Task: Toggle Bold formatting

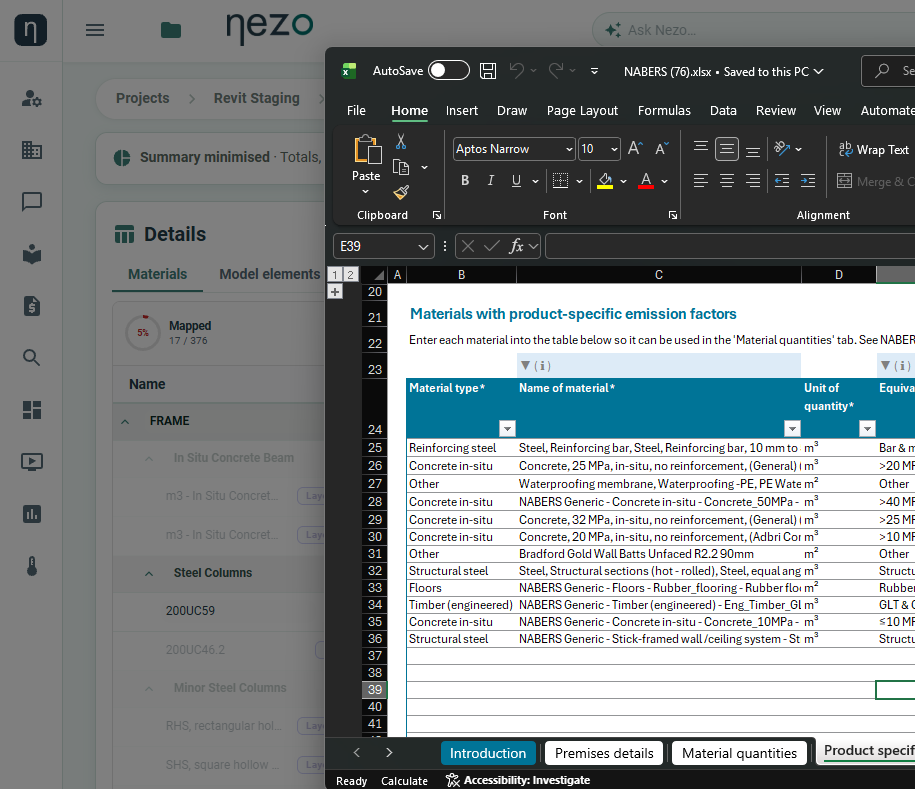Action: pyautogui.click(x=465, y=181)
